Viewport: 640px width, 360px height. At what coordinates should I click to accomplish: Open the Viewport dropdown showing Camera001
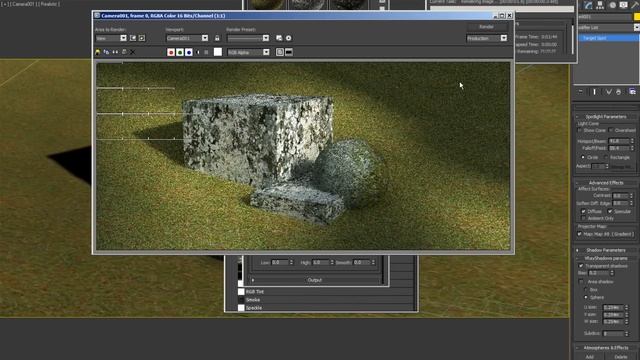click(x=187, y=38)
